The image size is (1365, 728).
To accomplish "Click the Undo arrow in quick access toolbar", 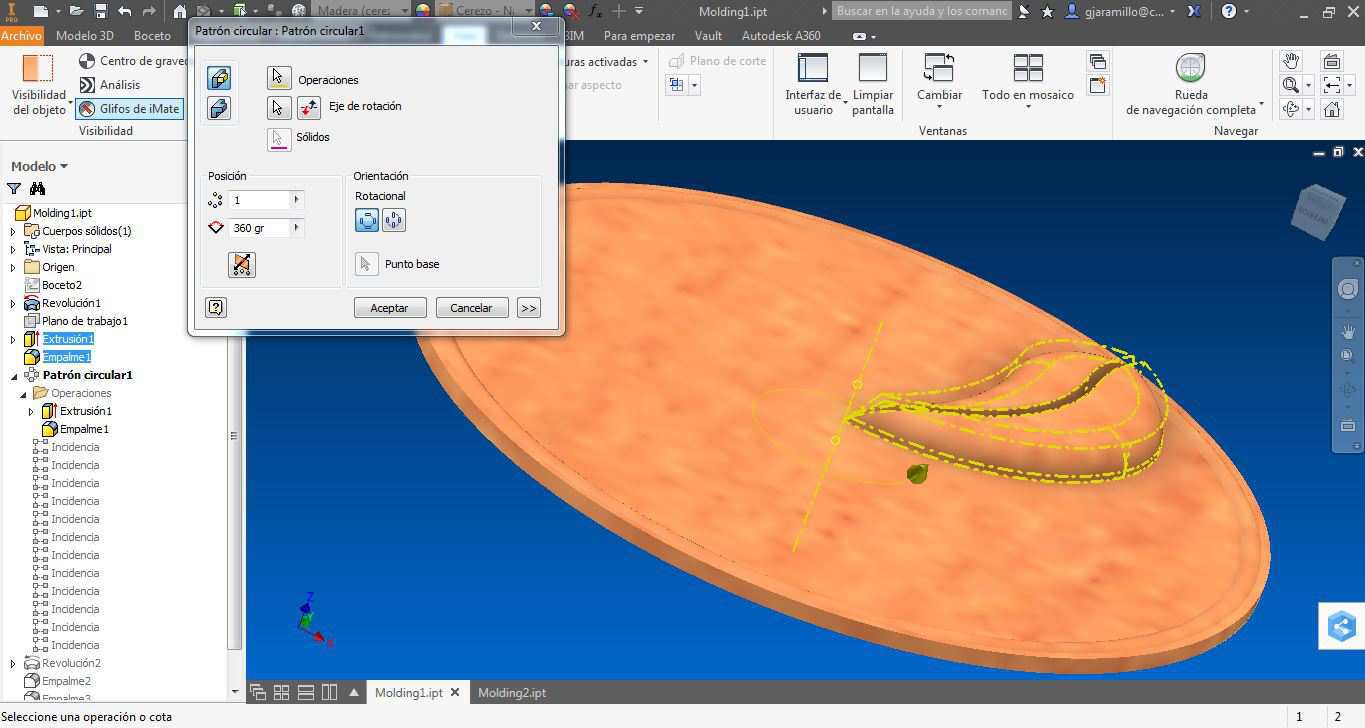I will click(124, 11).
